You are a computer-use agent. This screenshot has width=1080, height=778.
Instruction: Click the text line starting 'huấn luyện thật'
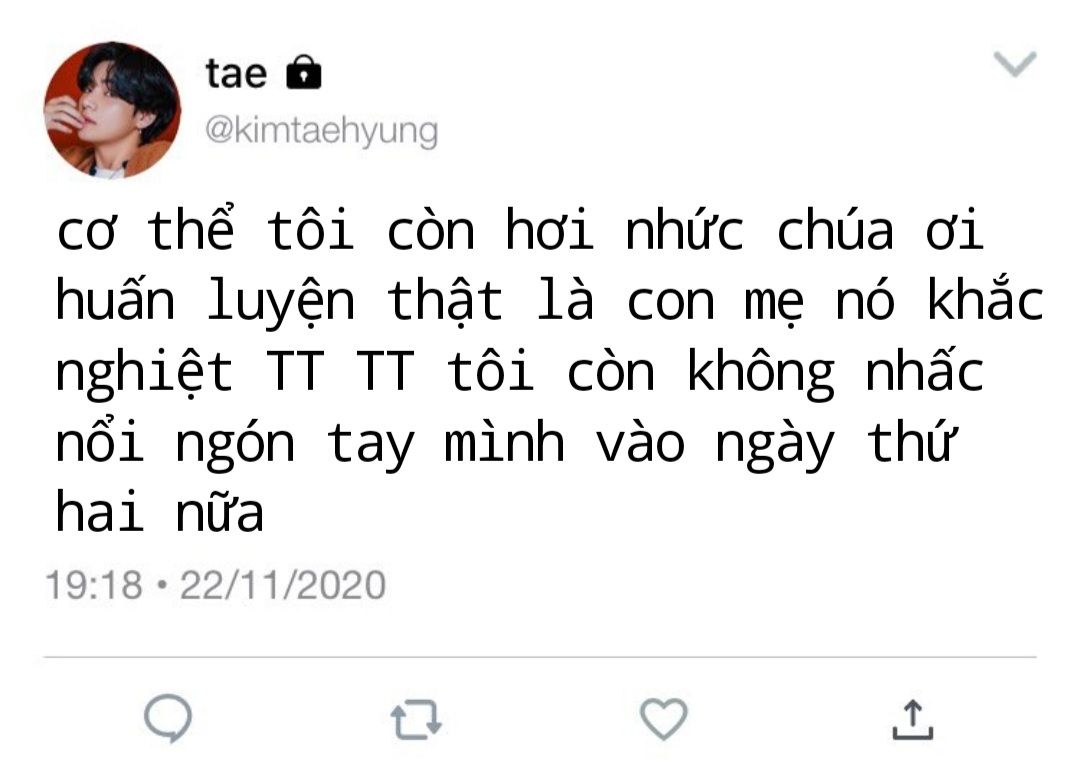550,301
